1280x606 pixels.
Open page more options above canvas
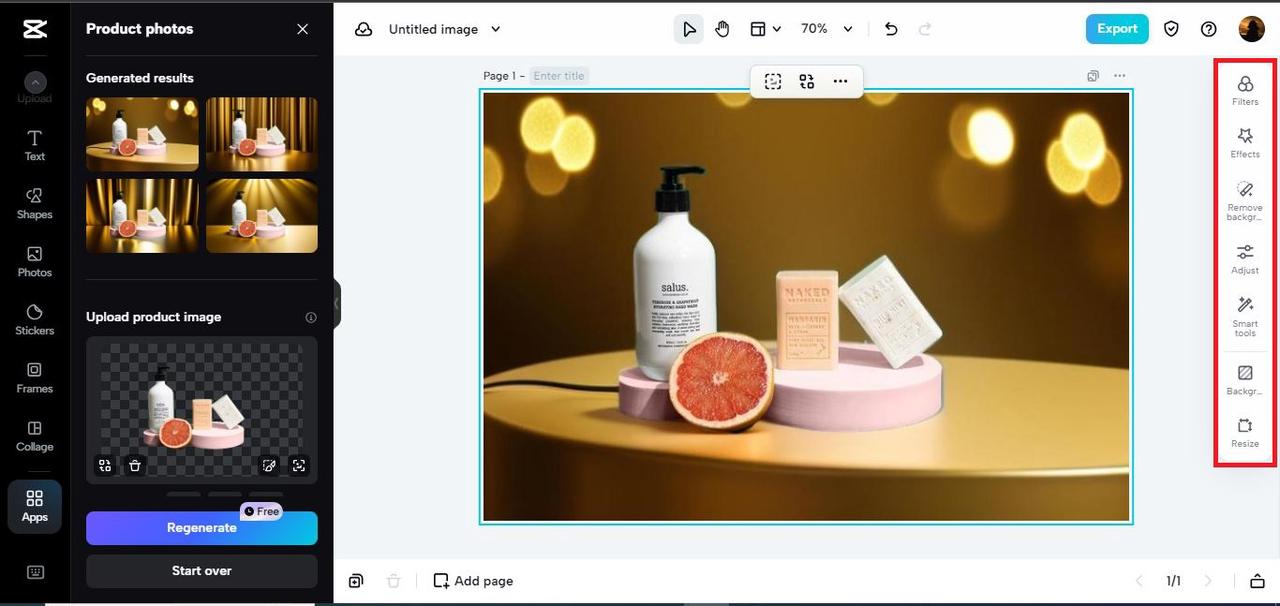tap(1119, 76)
